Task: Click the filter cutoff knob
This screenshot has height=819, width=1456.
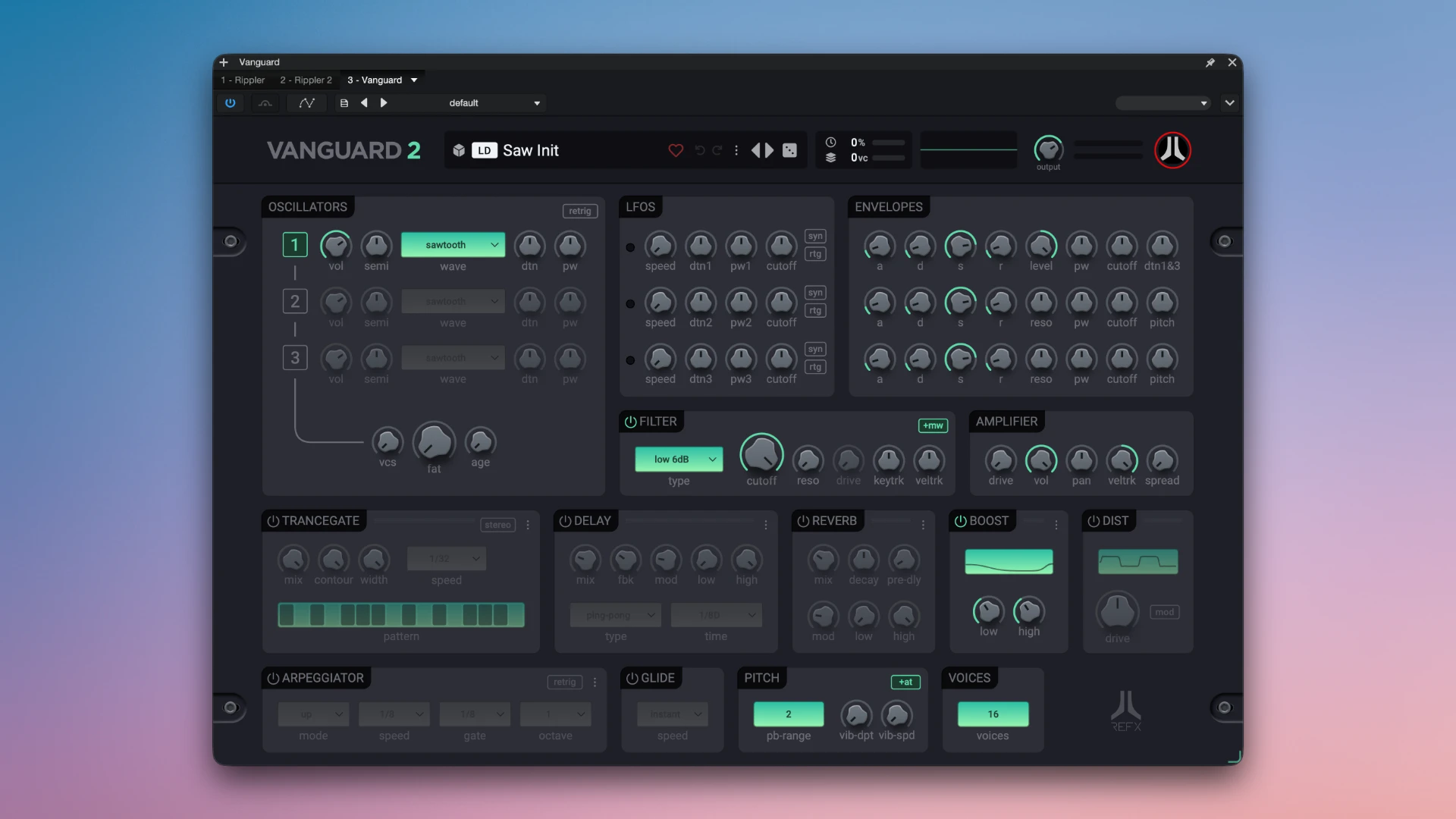Action: 761,454
